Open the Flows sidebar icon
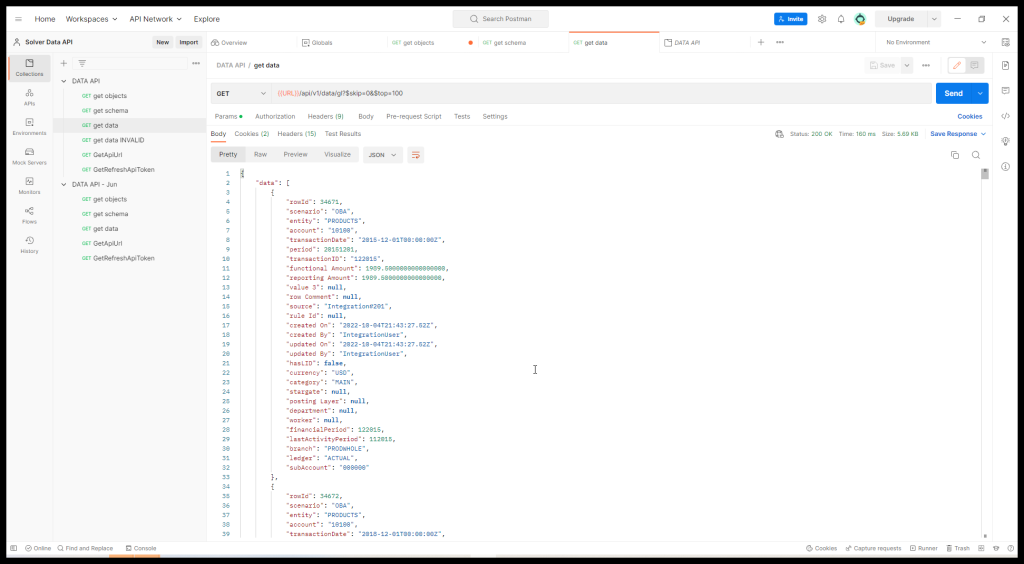Screen dimensions: 1024x564 29,214
